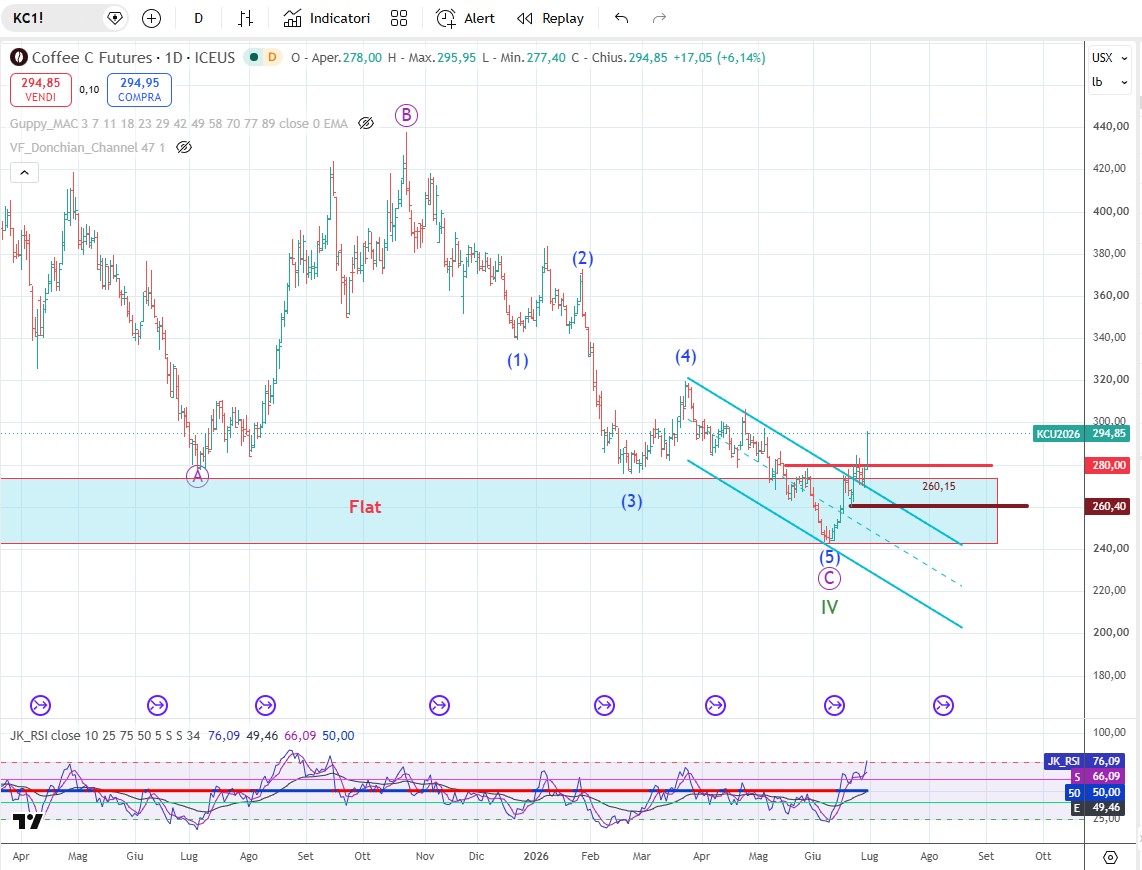The image size is (1142, 870).
Task: Click the 280,00 red price line label
Action: point(1108,465)
